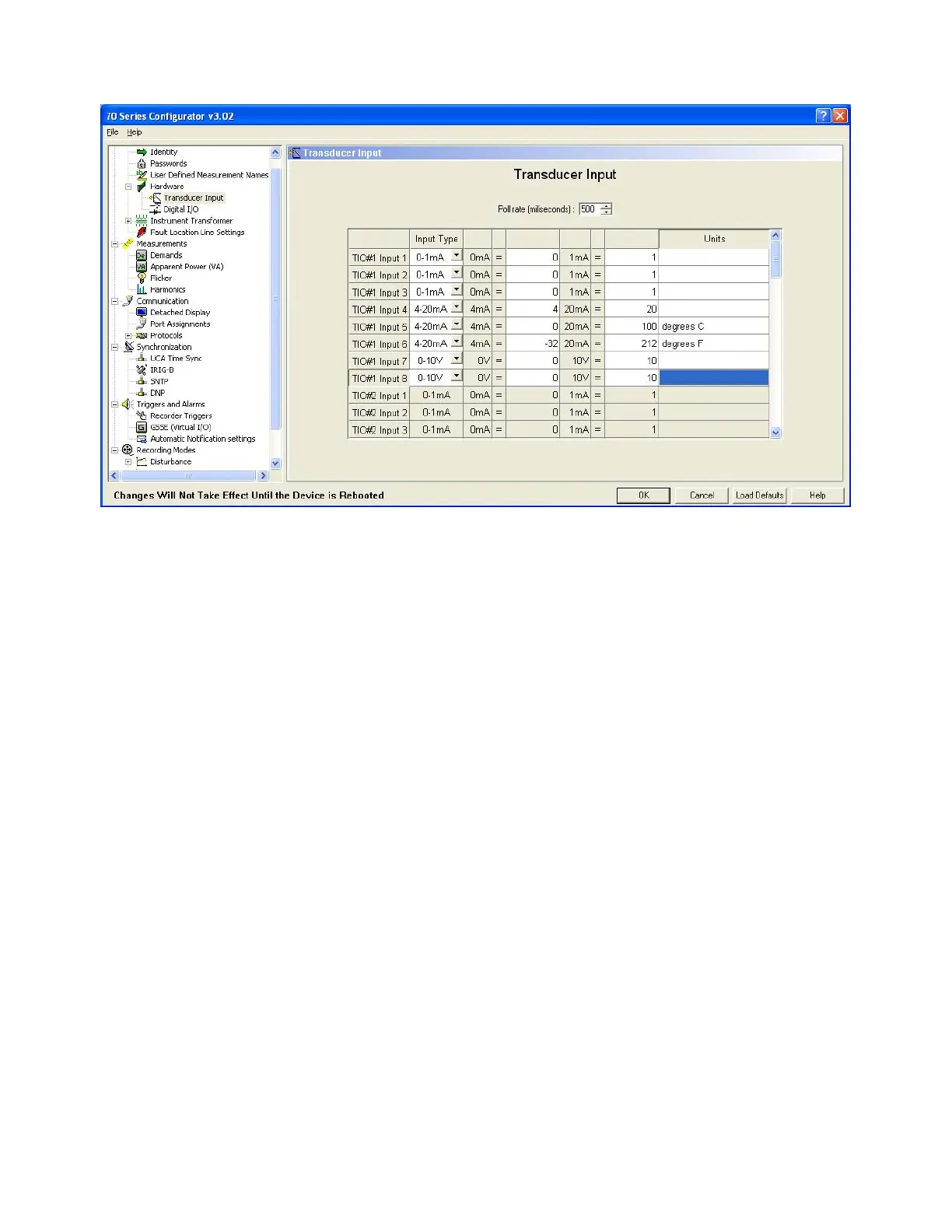This screenshot has width=952, height=1232.
Task: Click the Instrument Transformer coil icon
Action: tap(142, 221)
